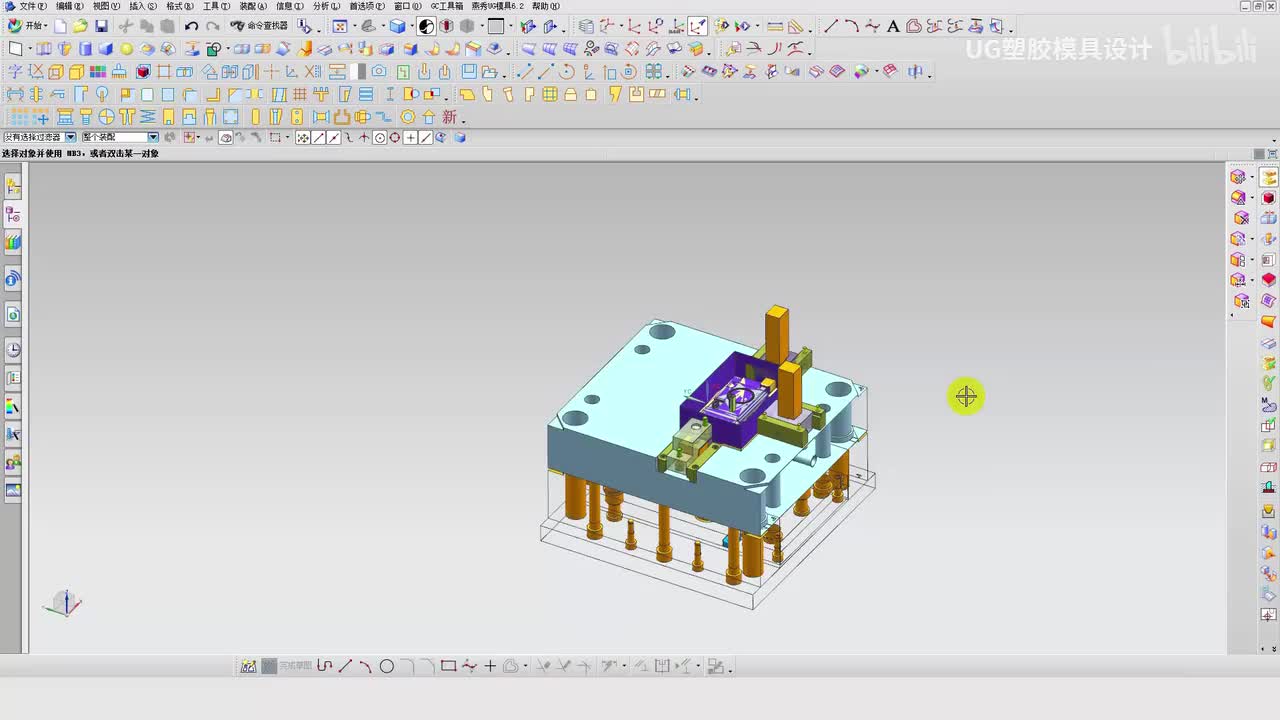
Task: Click the undo arrow icon
Action: (191, 26)
